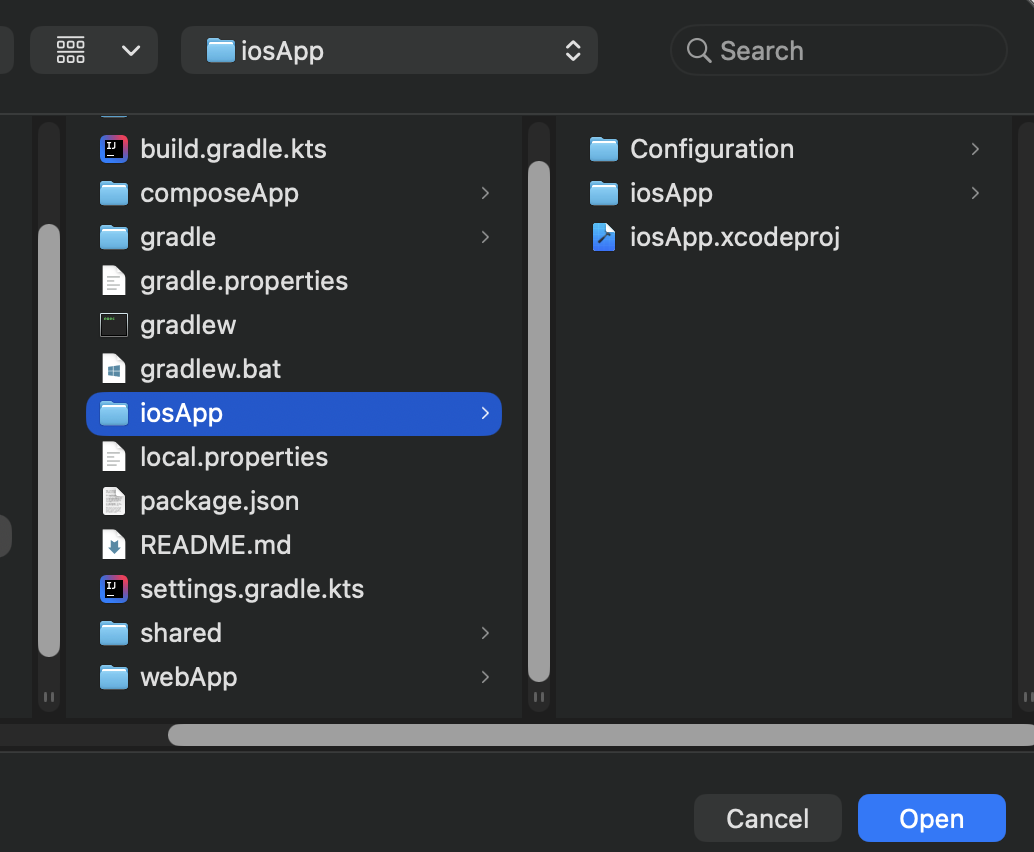
Task: Click the horizontal scrollbar at bottom
Action: pos(601,735)
